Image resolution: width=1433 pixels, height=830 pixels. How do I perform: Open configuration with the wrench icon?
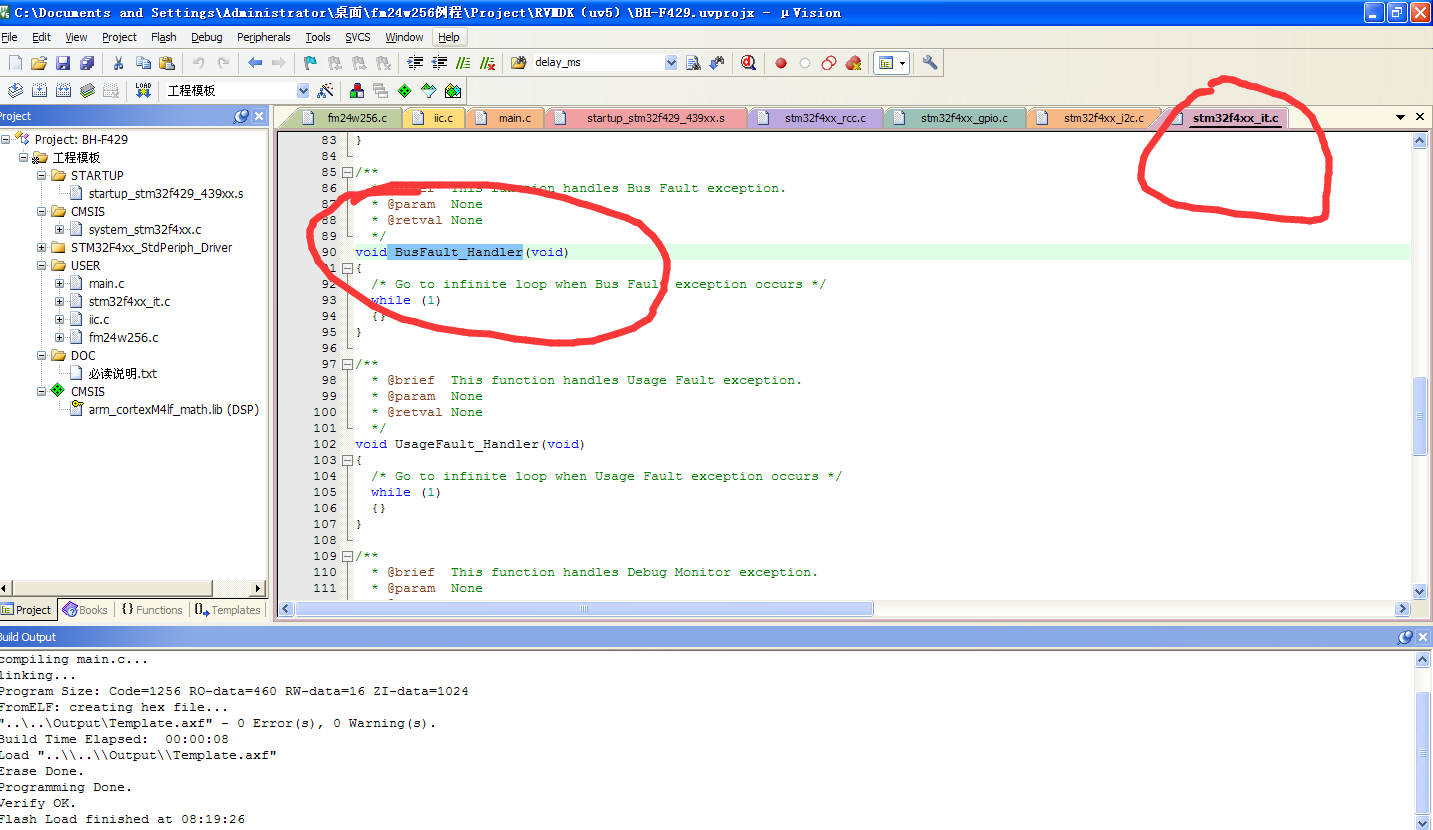click(x=930, y=63)
